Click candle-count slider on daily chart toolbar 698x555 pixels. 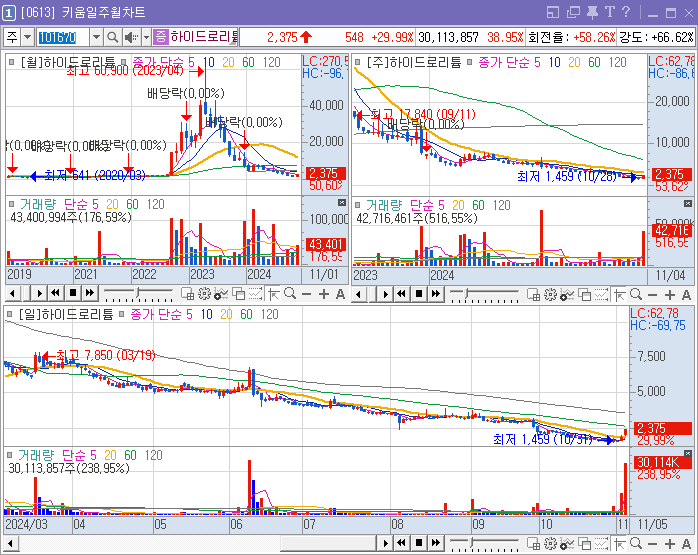point(484,543)
